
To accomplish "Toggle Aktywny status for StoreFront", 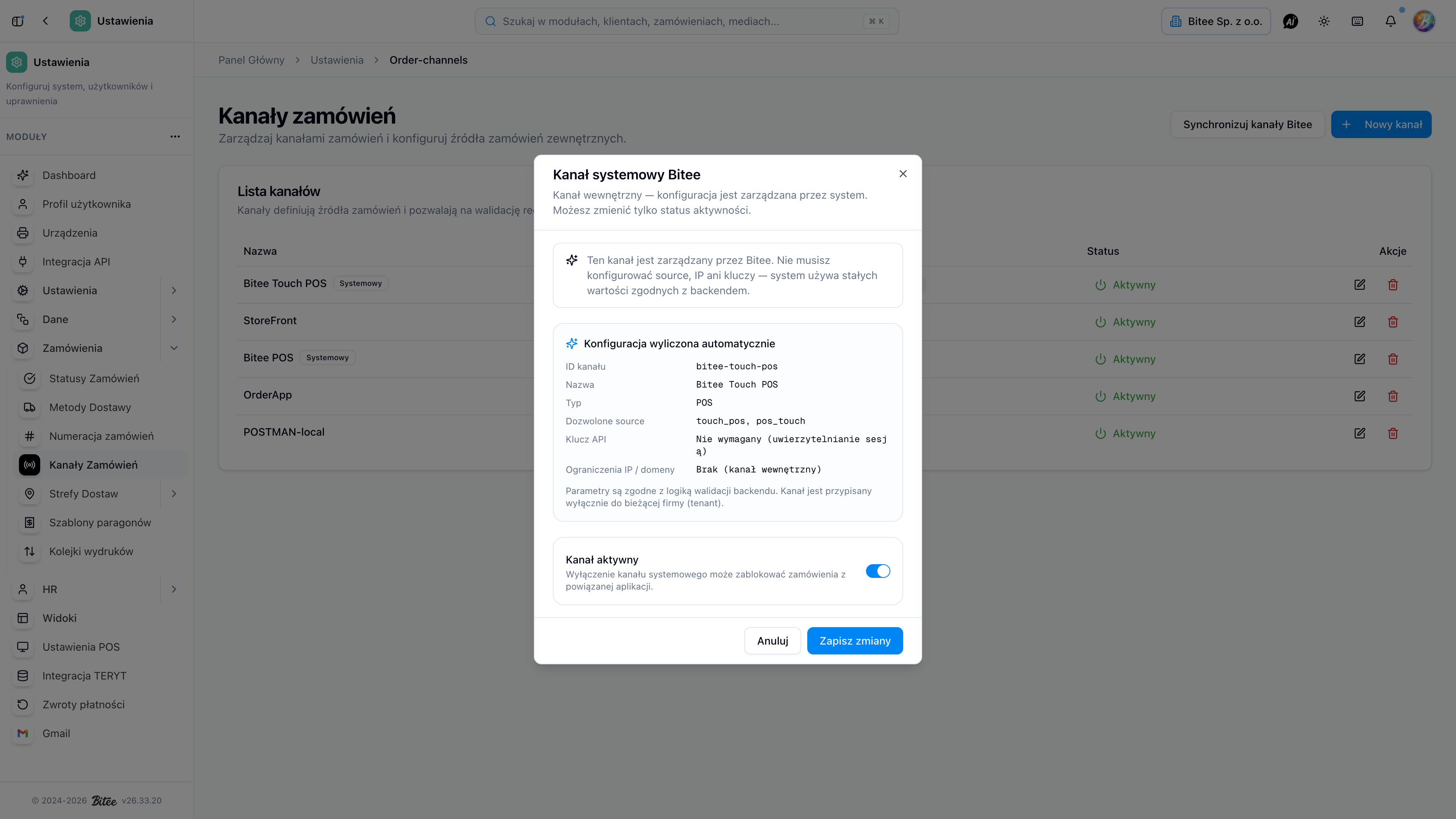I will coord(1125,322).
